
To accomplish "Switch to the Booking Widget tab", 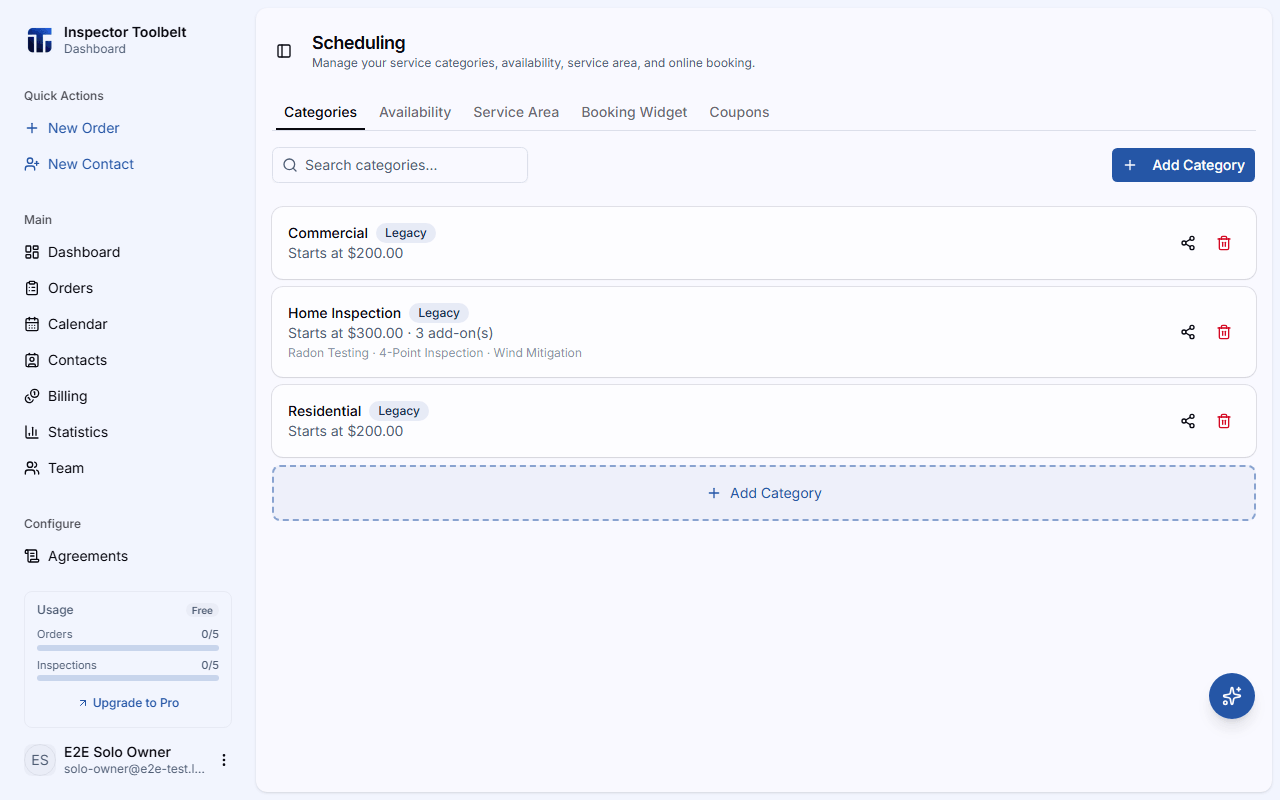I will click(x=634, y=112).
